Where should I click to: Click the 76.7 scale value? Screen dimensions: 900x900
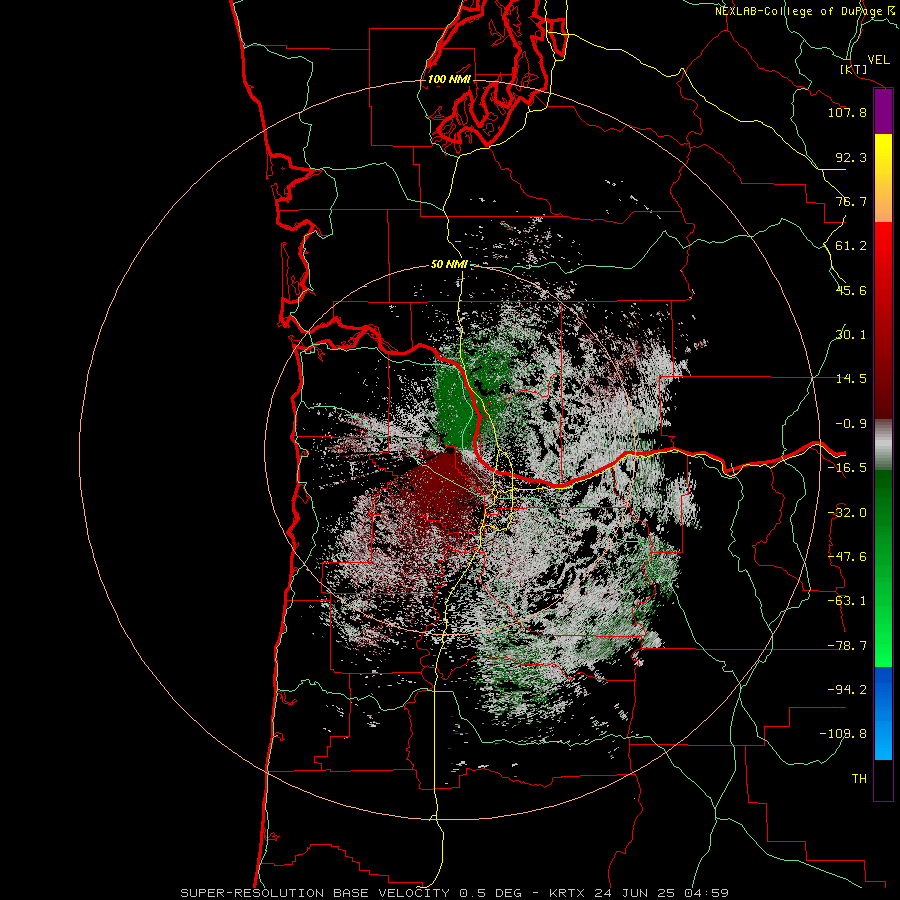coord(851,201)
